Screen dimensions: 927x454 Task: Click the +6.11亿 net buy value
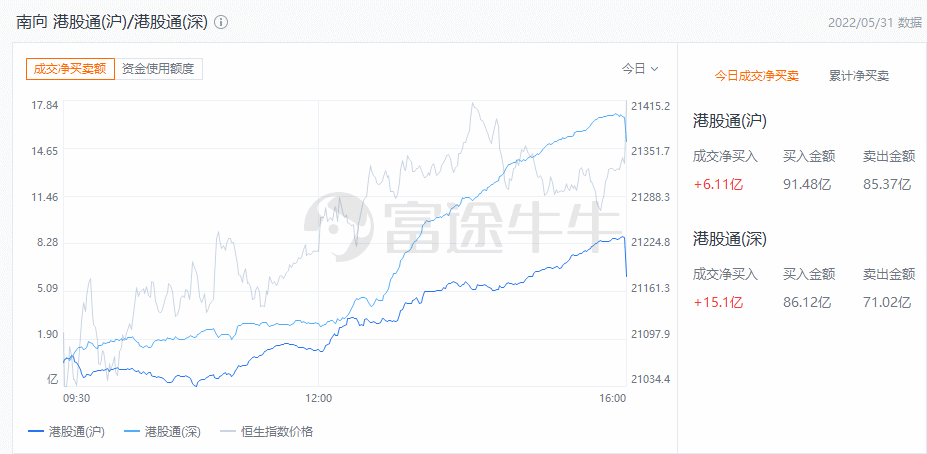point(718,184)
